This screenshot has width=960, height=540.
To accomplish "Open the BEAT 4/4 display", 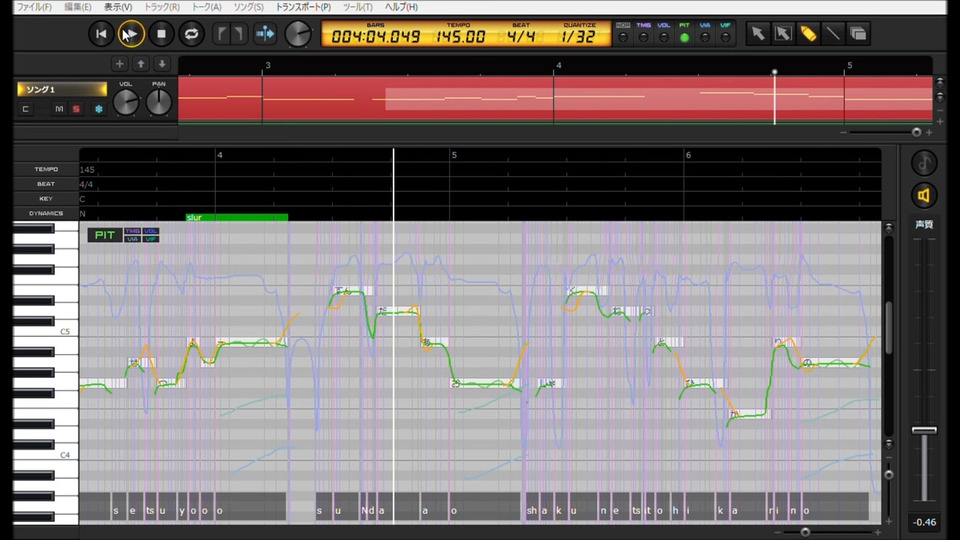I will pyautogui.click(x=521, y=36).
